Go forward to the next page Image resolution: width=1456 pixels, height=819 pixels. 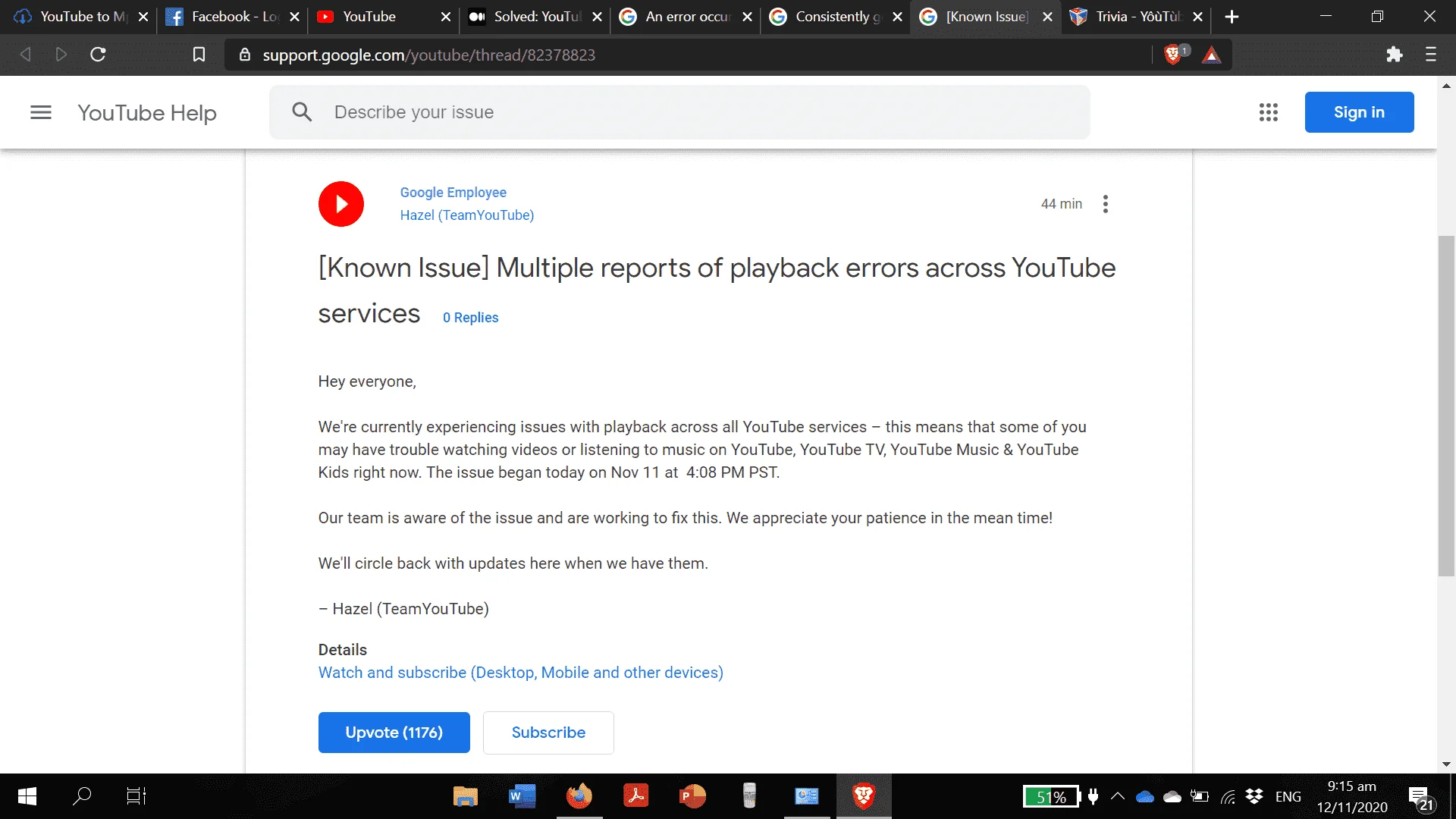click(x=61, y=55)
